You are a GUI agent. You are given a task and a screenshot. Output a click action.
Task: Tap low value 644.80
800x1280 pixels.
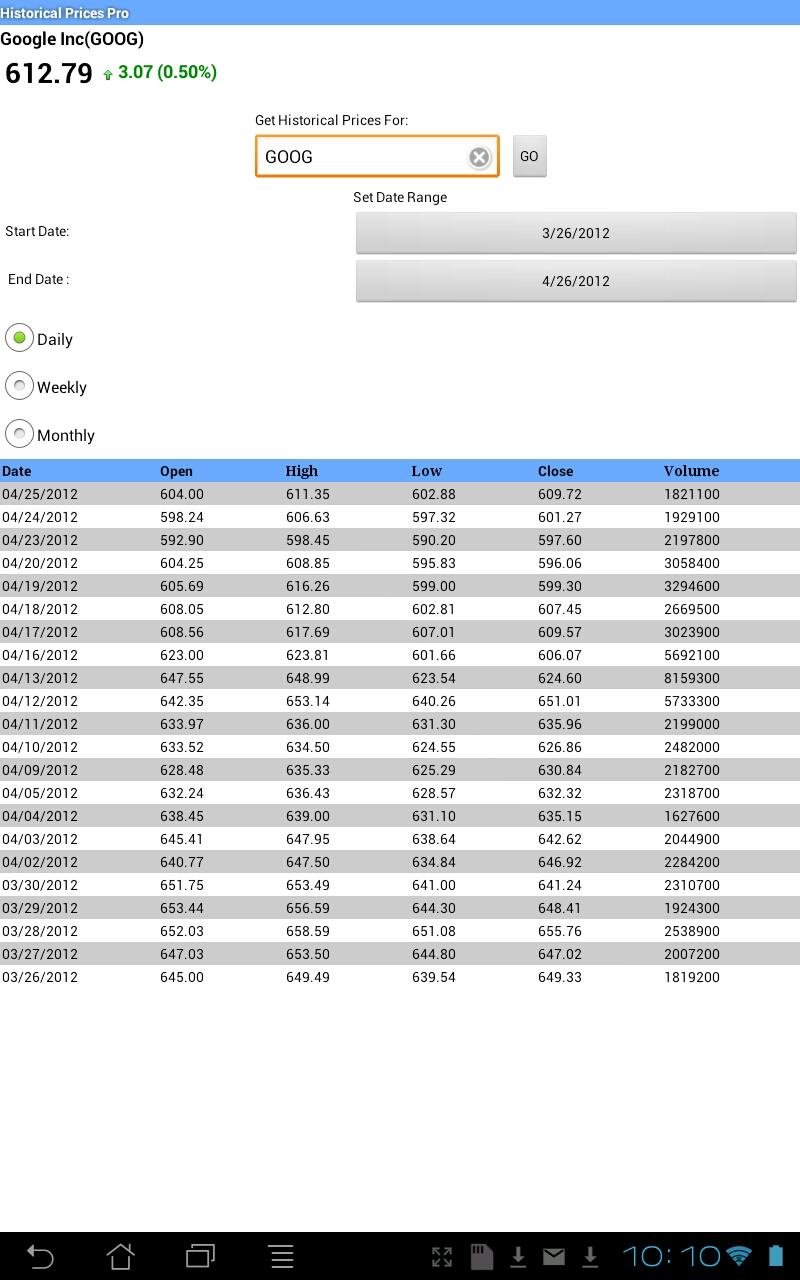coord(434,954)
